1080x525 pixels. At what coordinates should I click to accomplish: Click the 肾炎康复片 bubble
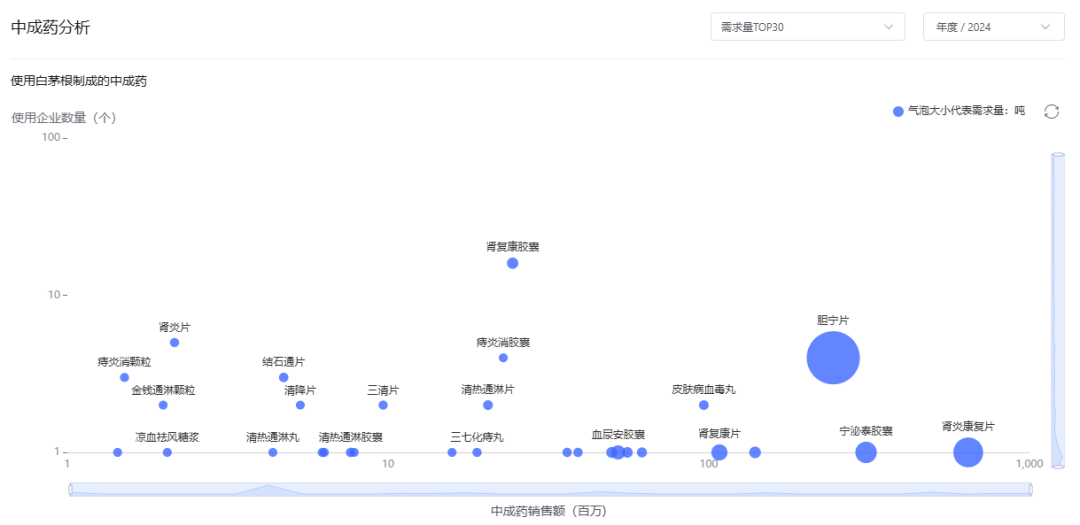[x=968, y=453]
